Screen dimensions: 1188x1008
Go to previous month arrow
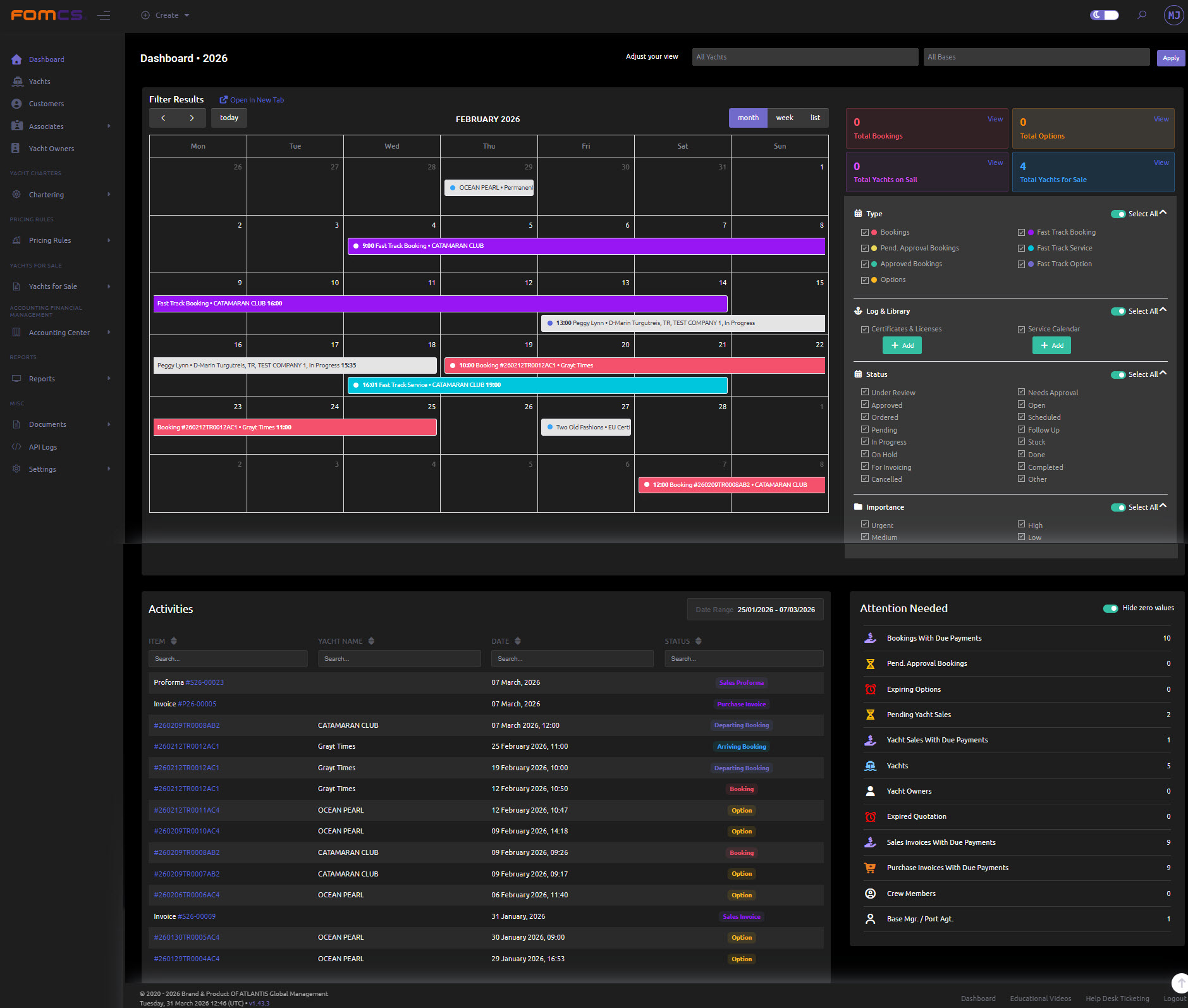click(x=163, y=118)
